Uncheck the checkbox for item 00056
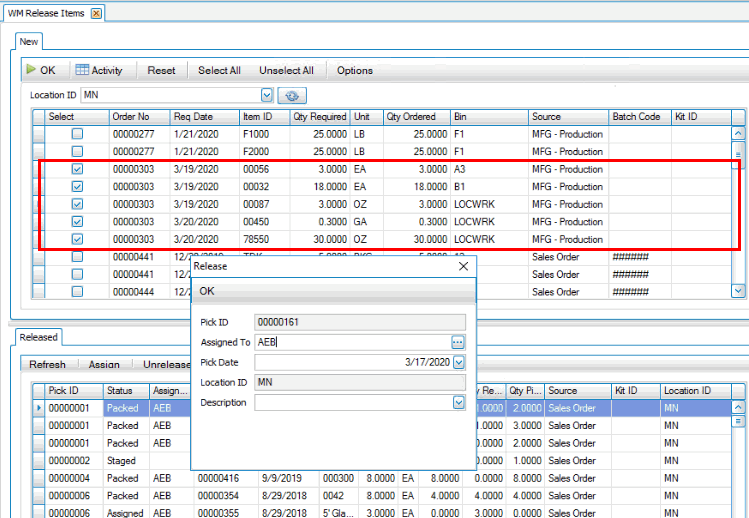Image resolution: width=749 pixels, height=518 pixels. 77,169
